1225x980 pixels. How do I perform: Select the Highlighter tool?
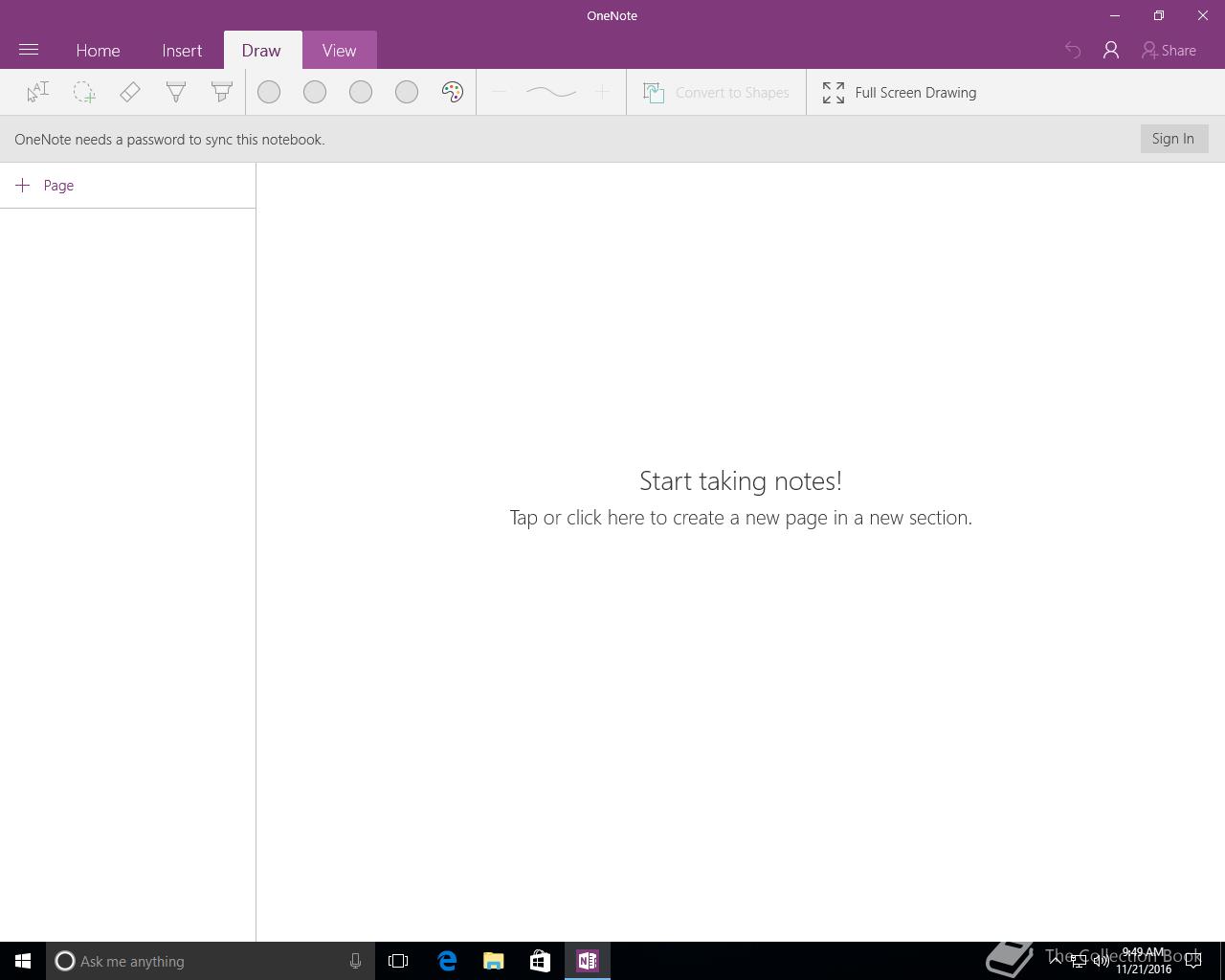pos(222,92)
